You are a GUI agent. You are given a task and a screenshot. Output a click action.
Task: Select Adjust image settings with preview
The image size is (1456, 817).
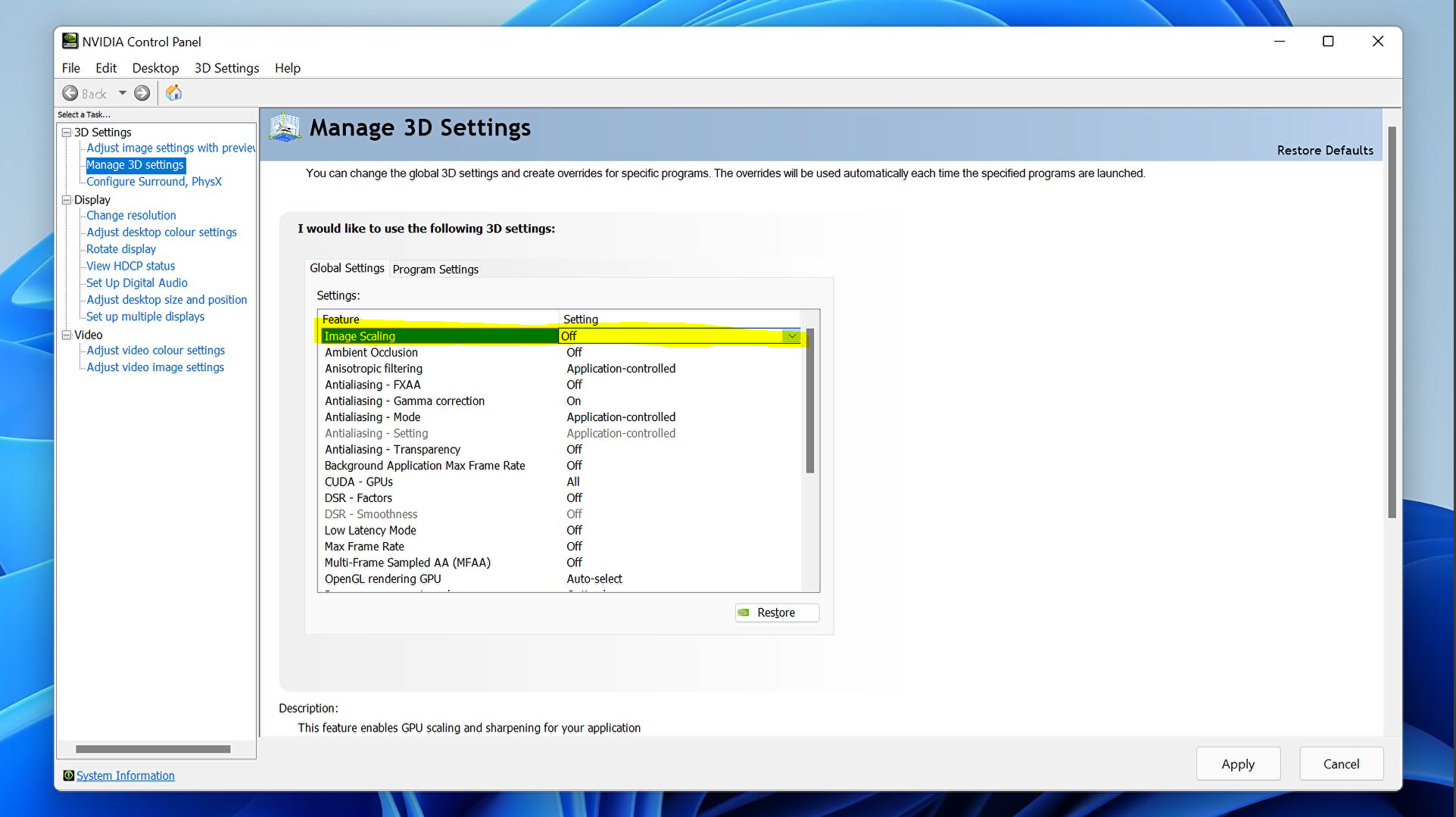point(170,148)
